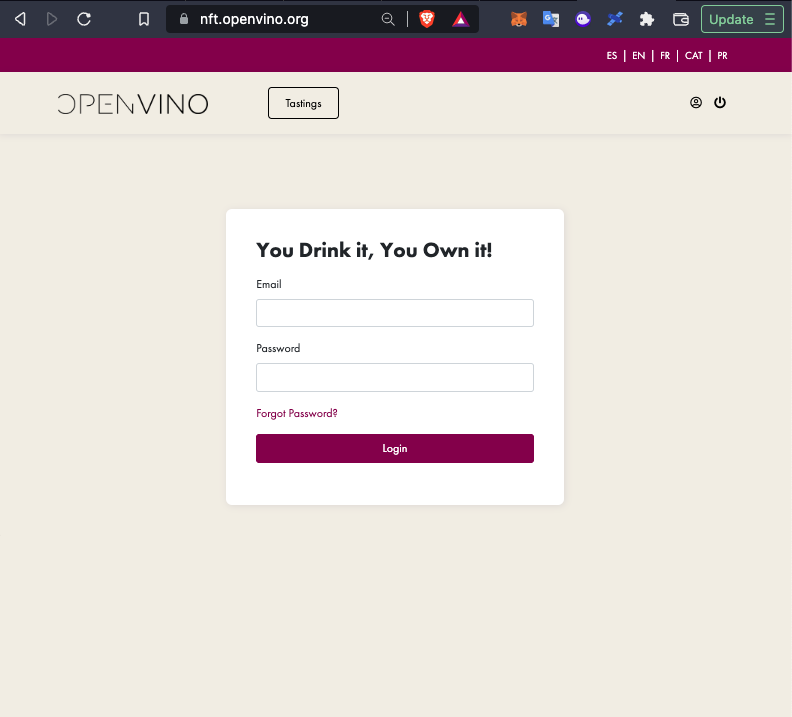Bookmark this page with the bookmark icon

pos(144,19)
